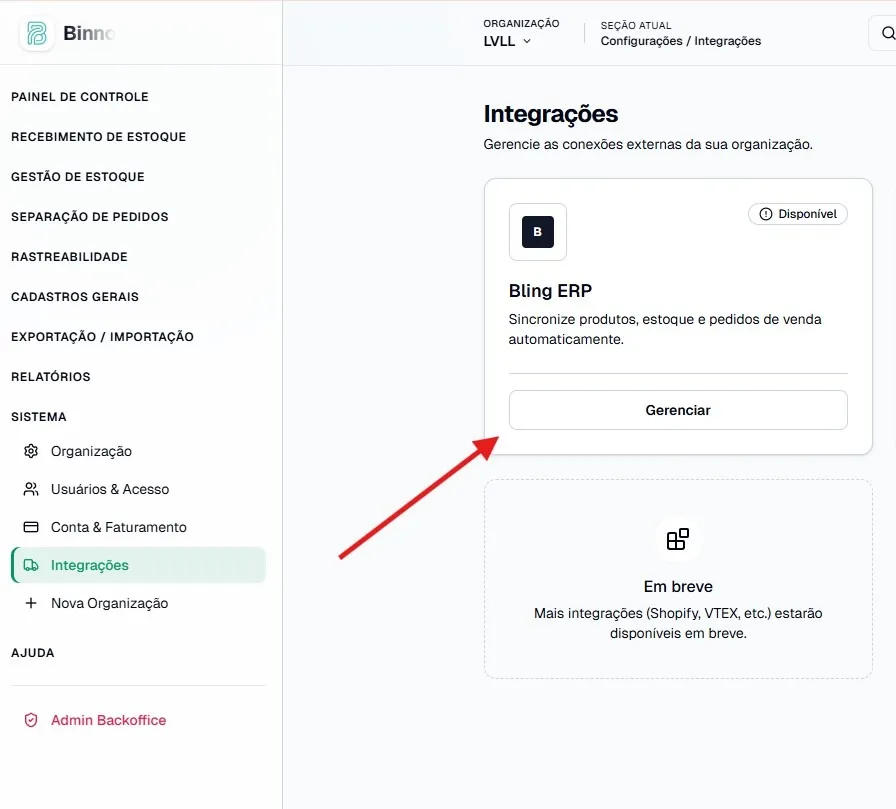Click the Configurações / Integrações breadcrumb
Screen dimensions: 896x809
(680, 41)
